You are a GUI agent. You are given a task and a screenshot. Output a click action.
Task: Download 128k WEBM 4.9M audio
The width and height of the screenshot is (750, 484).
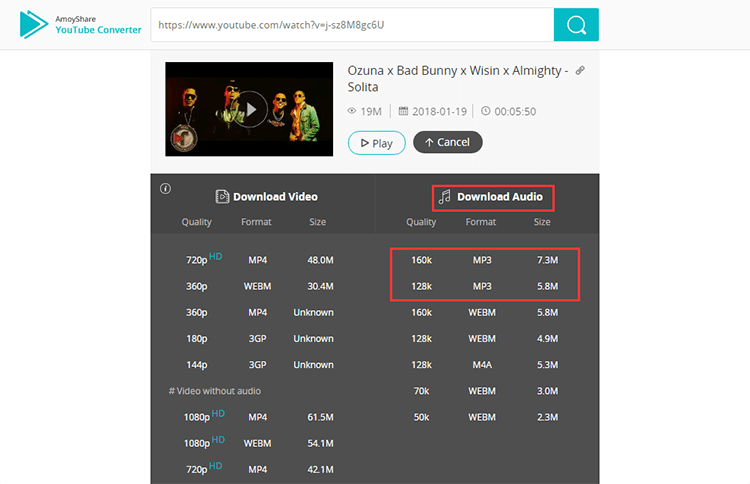485,339
